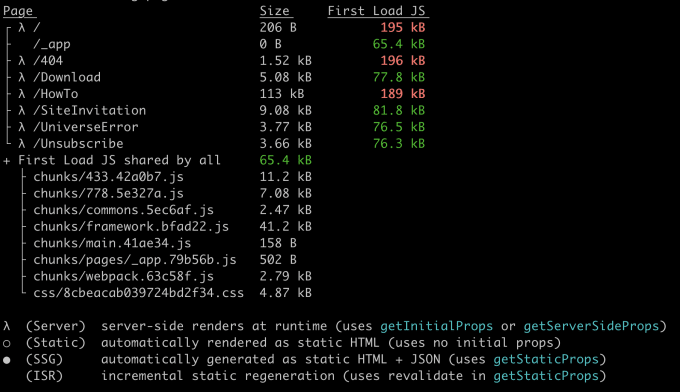This screenshot has width=680, height=392.
Task: Click 'chunks/778.5e327a.js' file name
Action: point(108,193)
